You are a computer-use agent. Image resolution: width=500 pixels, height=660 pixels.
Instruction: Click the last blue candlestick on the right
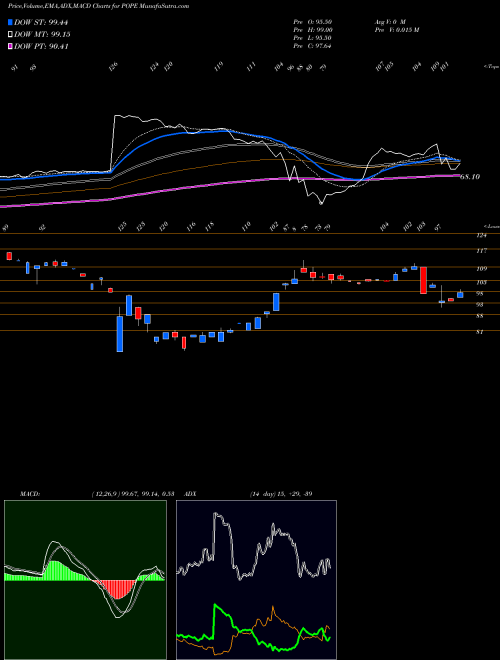pyautogui.click(x=460, y=295)
